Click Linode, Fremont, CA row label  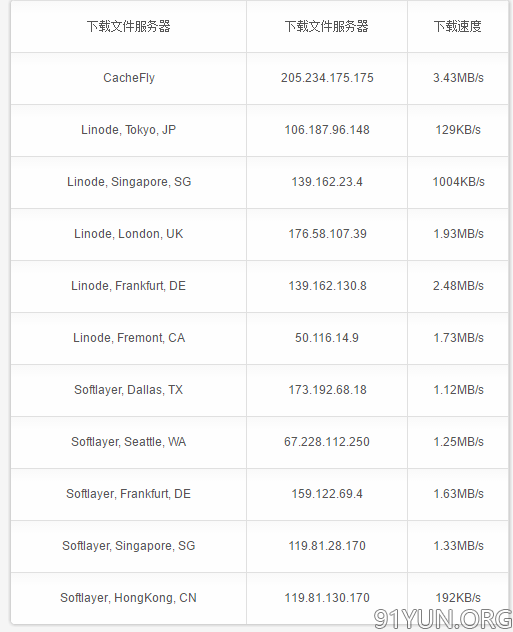129,338
